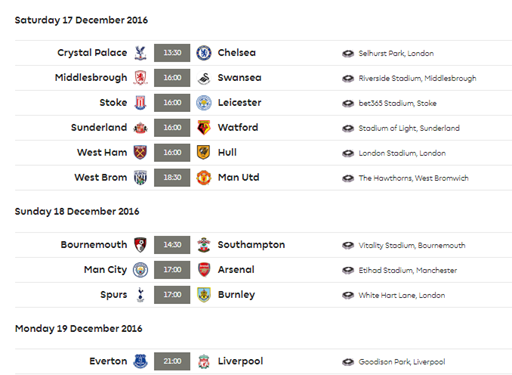
Task: Open the Middlesbrough team link
Action: click(91, 78)
